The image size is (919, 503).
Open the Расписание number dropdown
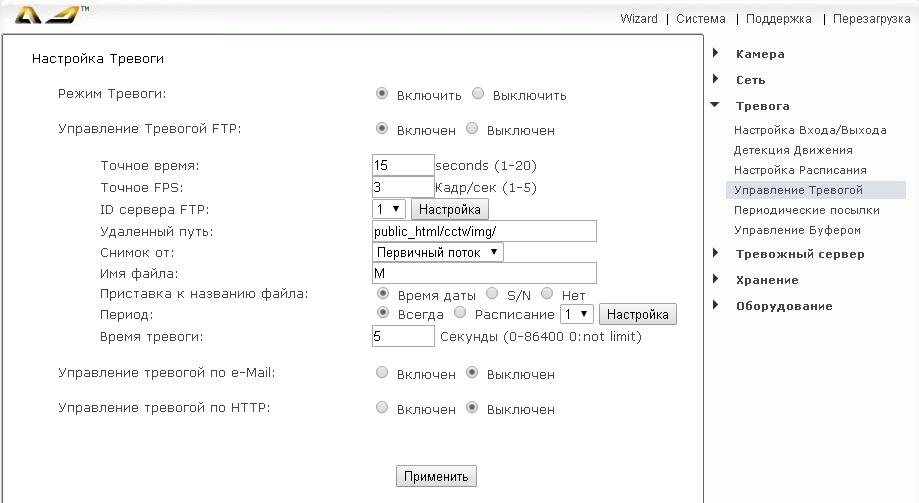point(577,314)
